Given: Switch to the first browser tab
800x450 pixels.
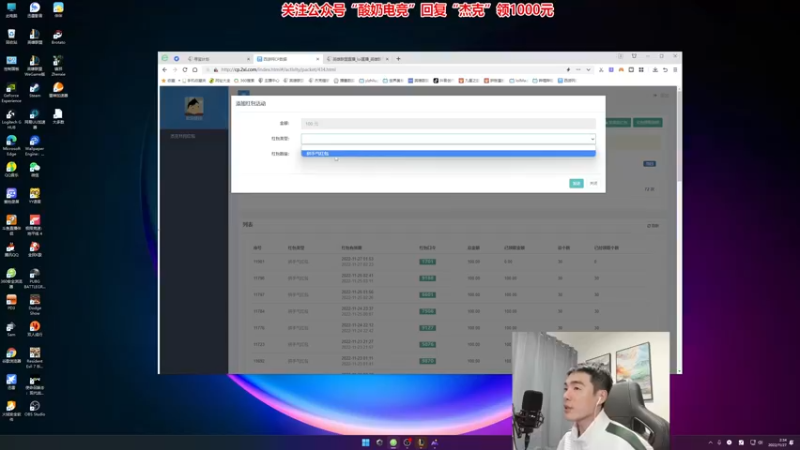Looking at the screenshot, I should (217, 59).
